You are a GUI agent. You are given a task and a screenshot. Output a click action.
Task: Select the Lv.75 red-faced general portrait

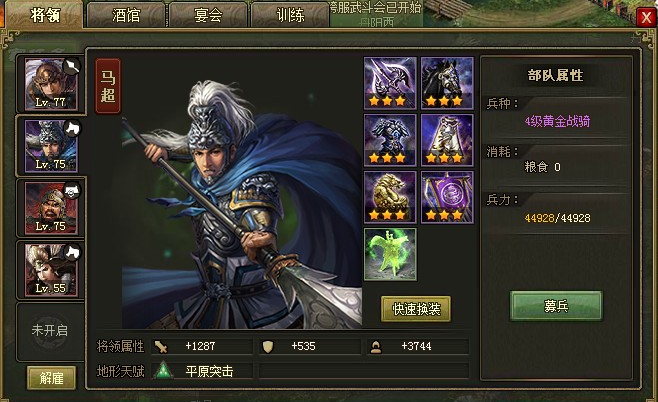point(51,208)
